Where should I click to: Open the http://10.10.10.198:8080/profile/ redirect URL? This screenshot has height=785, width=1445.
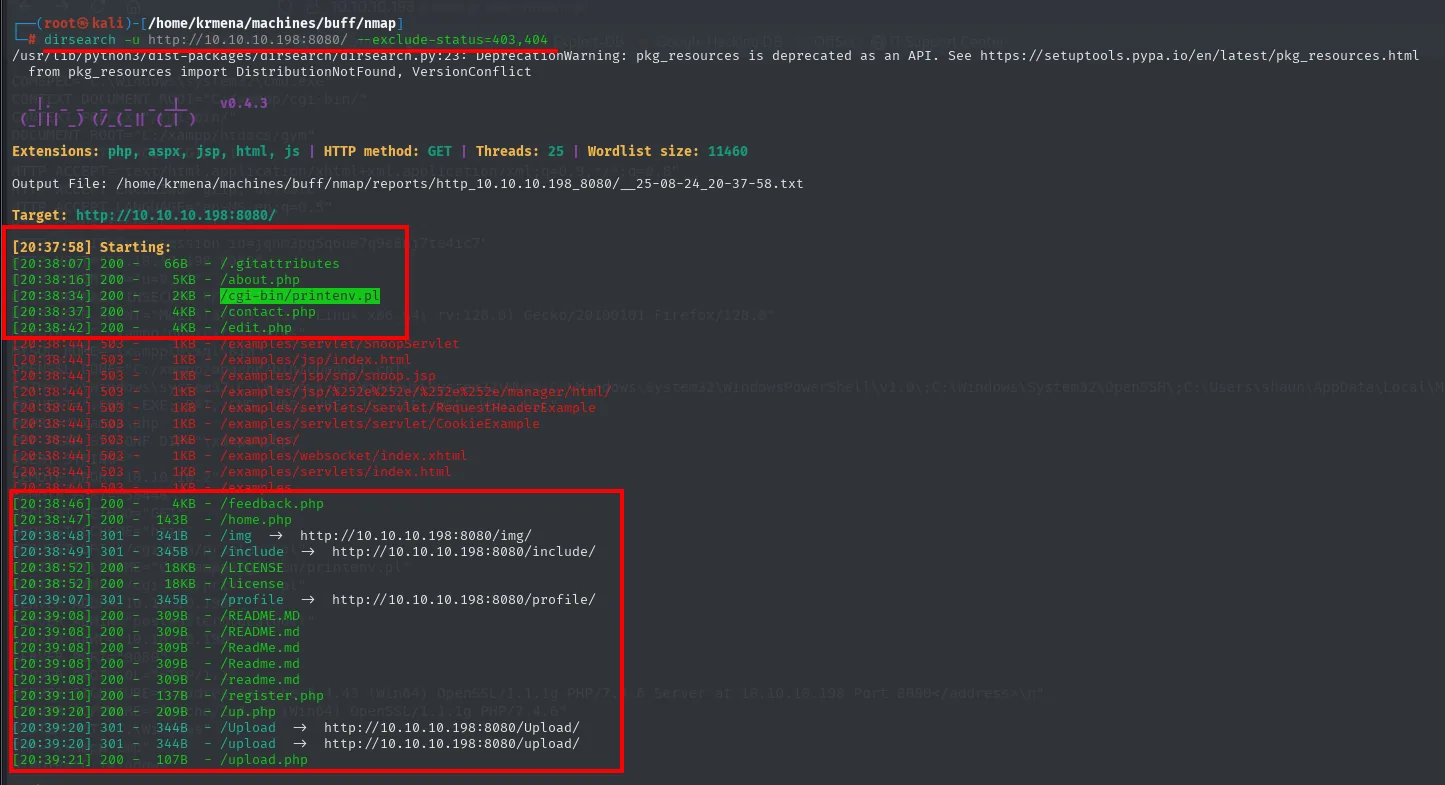tap(463, 600)
